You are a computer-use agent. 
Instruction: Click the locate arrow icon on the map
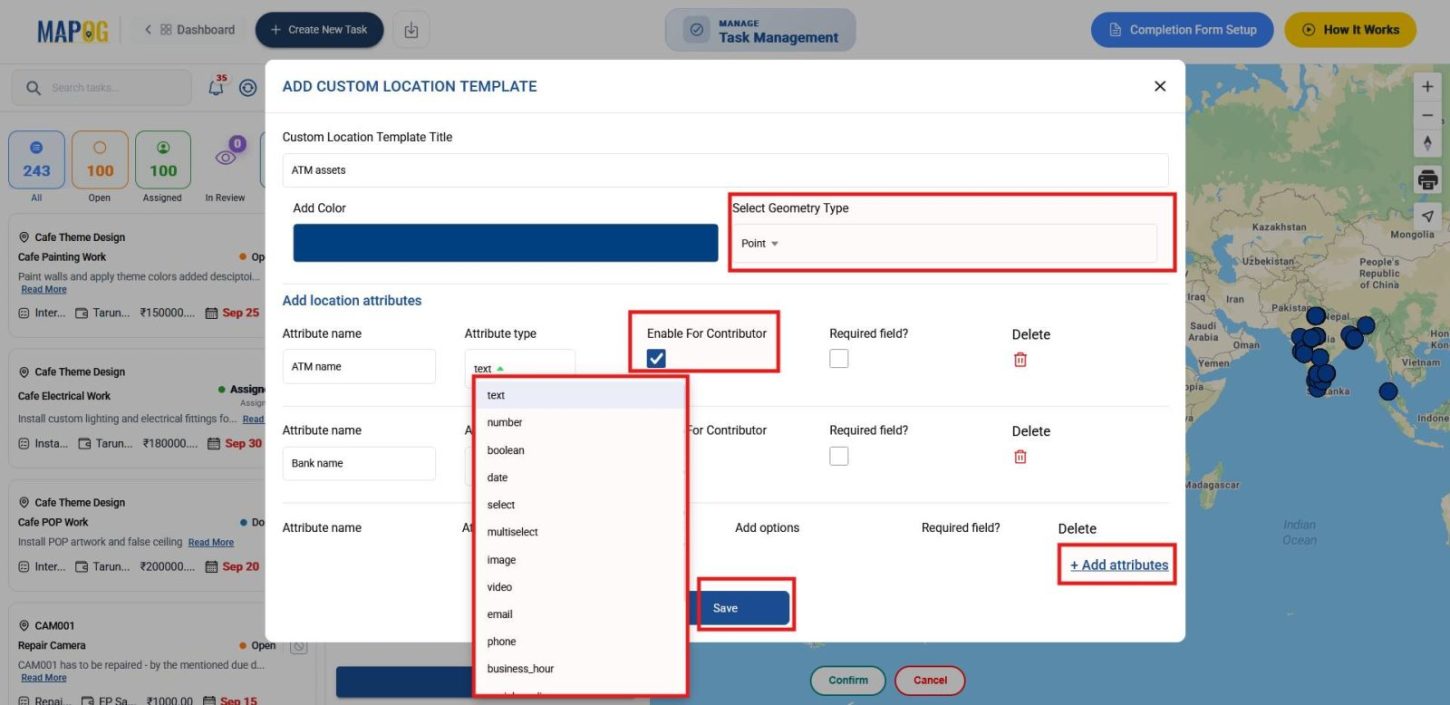tap(1427, 215)
